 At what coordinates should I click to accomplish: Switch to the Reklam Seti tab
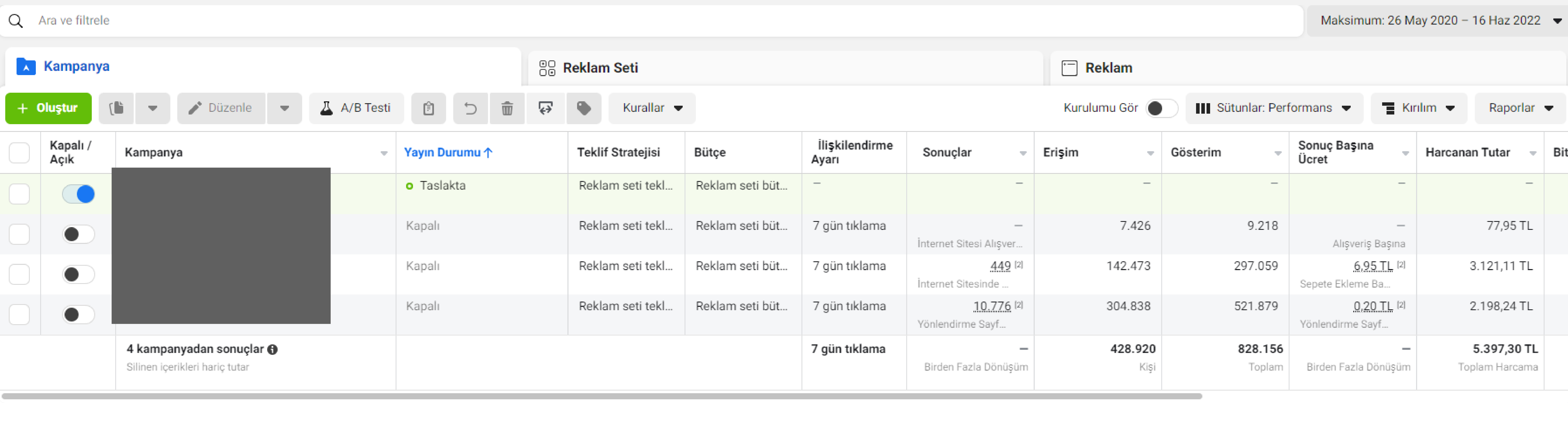[786, 68]
